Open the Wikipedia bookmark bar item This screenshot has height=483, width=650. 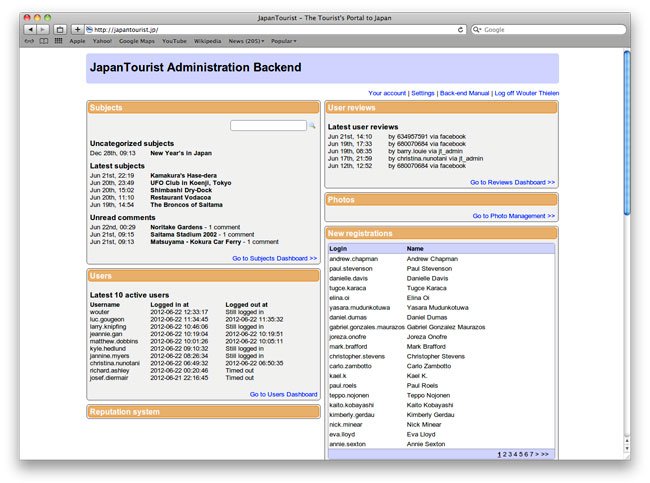click(x=207, y=41)
